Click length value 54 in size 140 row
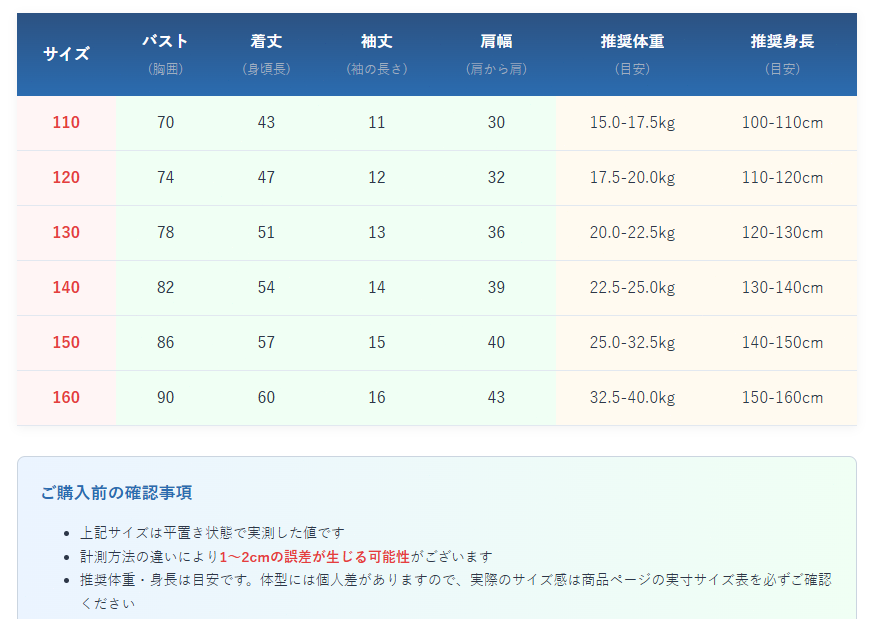Image resolution: width=870 pixels, height=619 pixels. click(266, 287)
